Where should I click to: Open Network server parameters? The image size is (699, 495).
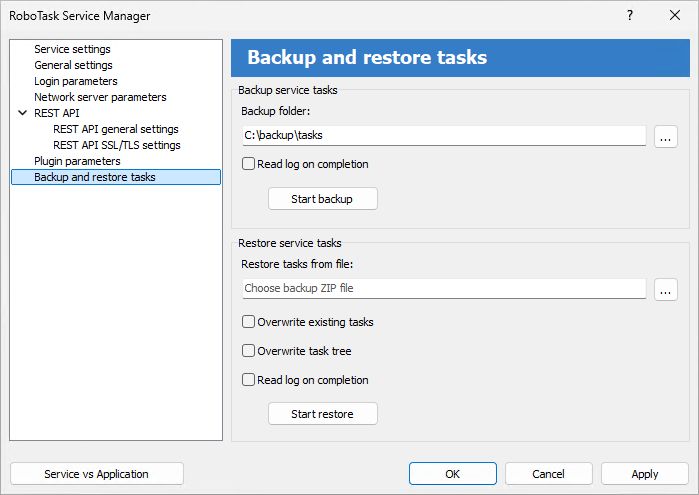(100, 97)
